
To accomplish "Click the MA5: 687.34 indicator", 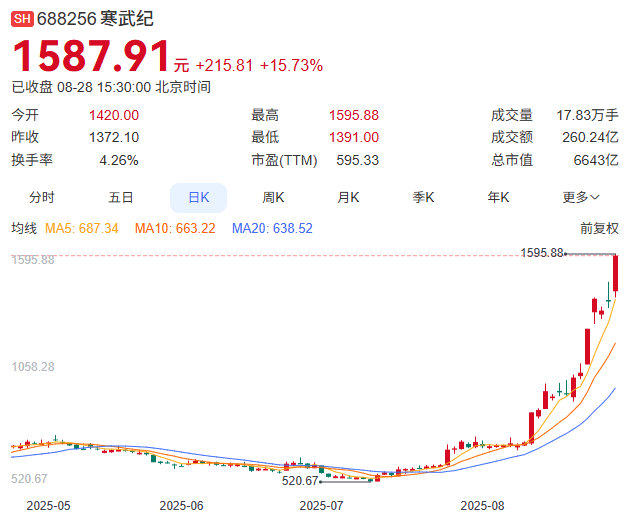I will point(82,228).
